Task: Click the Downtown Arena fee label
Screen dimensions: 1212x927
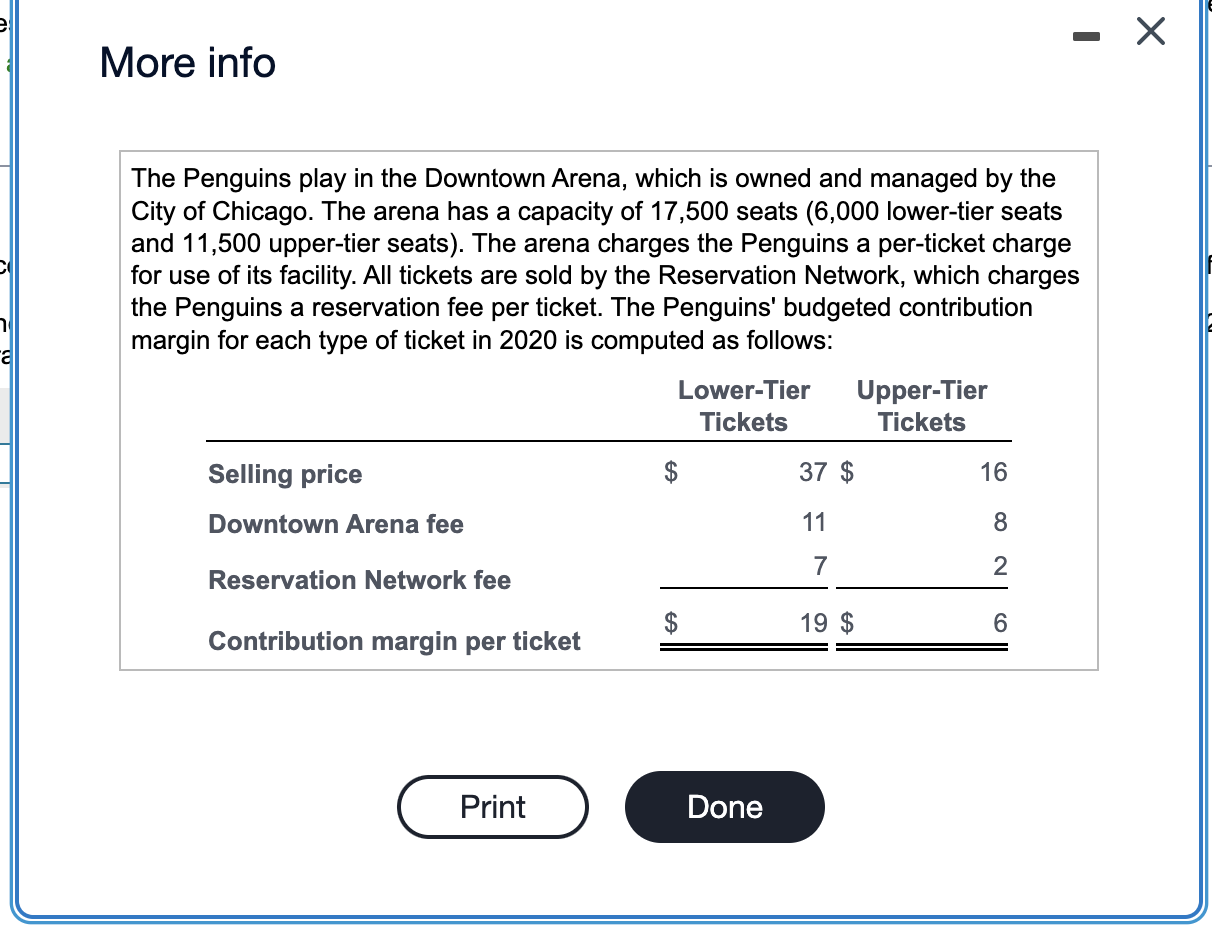Action: click(x=335, y=524)
